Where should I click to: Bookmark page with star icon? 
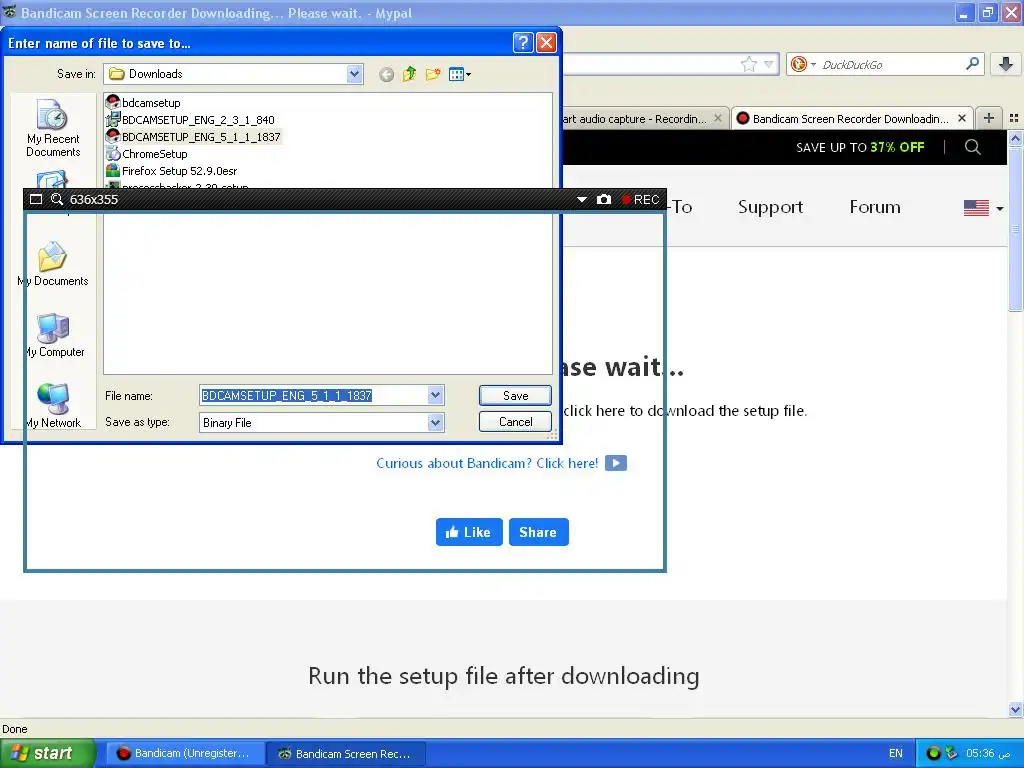748,64
